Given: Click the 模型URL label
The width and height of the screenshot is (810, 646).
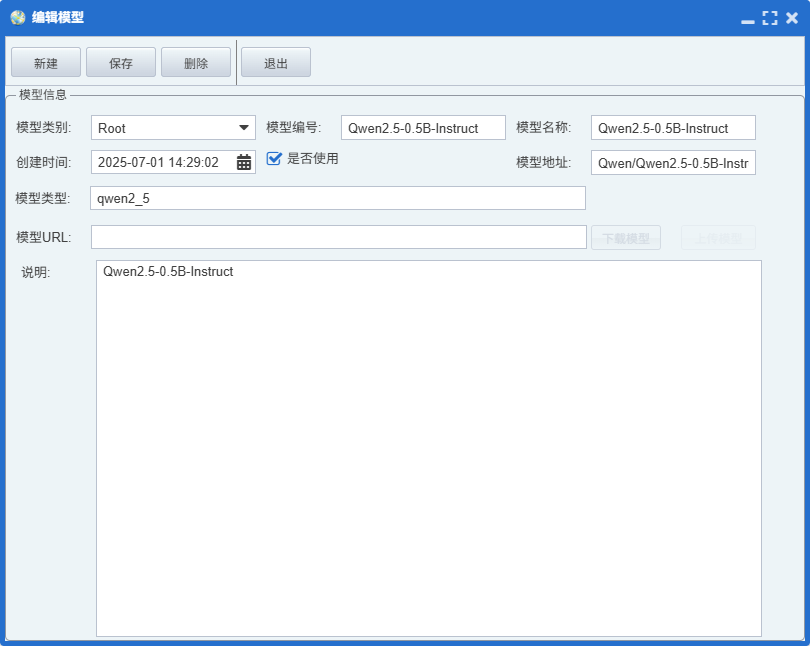Looking at the screenshot, I should tap(44, 238).
